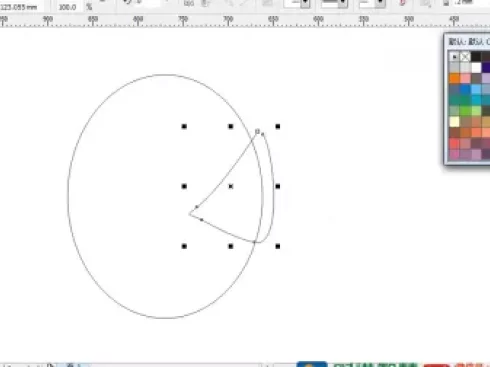This screenshot has width=490, height=367.
Task: Select the no-color X swatch in palette
Action: 465,57
